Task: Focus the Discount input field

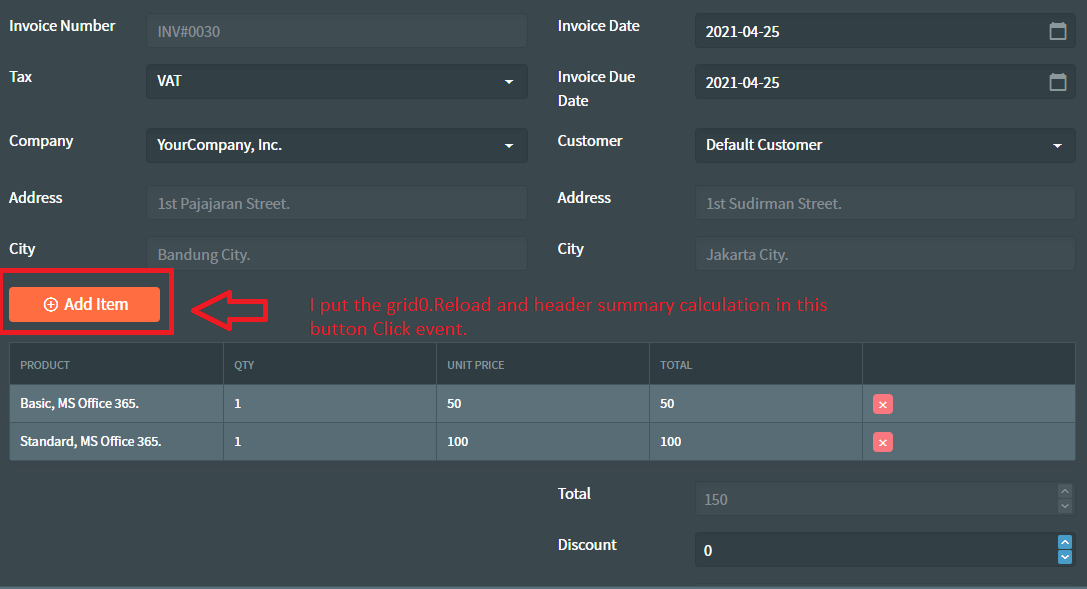Action: 877,550
